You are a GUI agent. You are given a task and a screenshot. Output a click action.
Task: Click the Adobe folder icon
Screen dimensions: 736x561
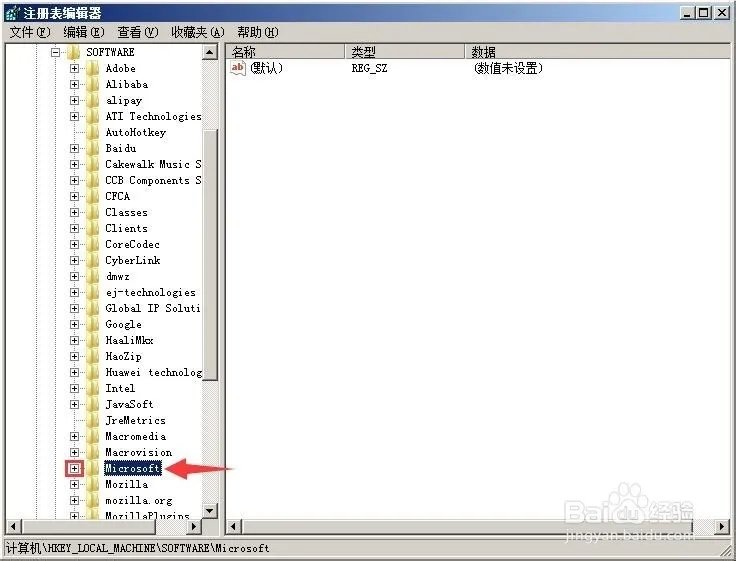point(93,69)
